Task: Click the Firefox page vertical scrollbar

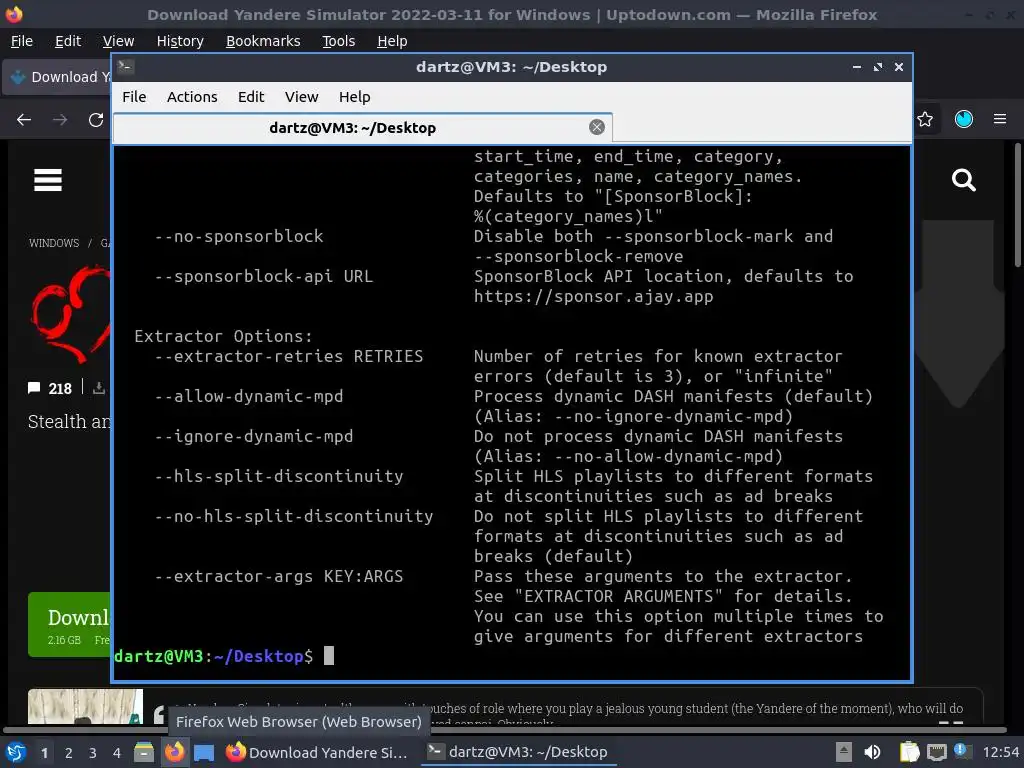Action: (1017, 206)
